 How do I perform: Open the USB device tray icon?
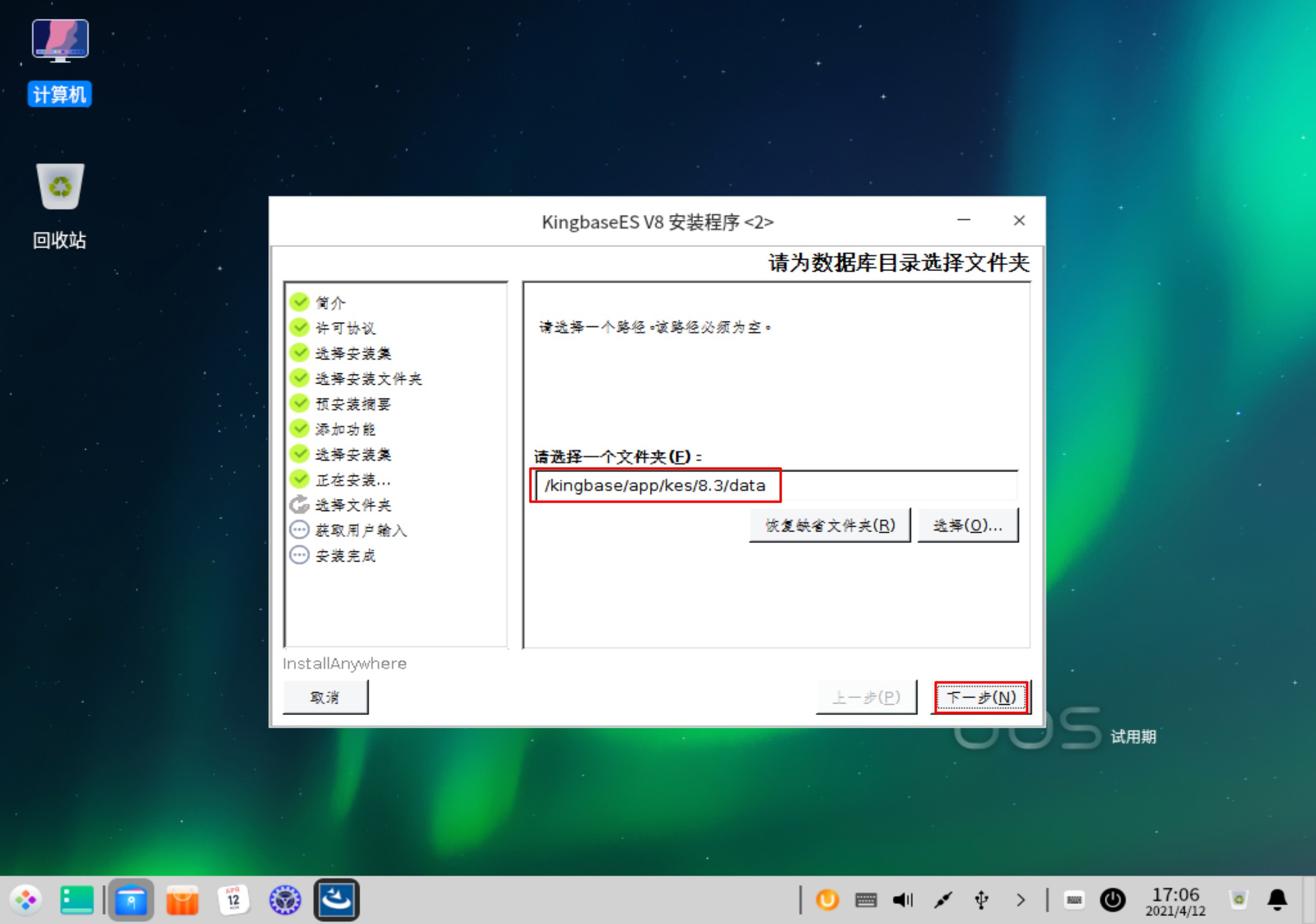981,900
